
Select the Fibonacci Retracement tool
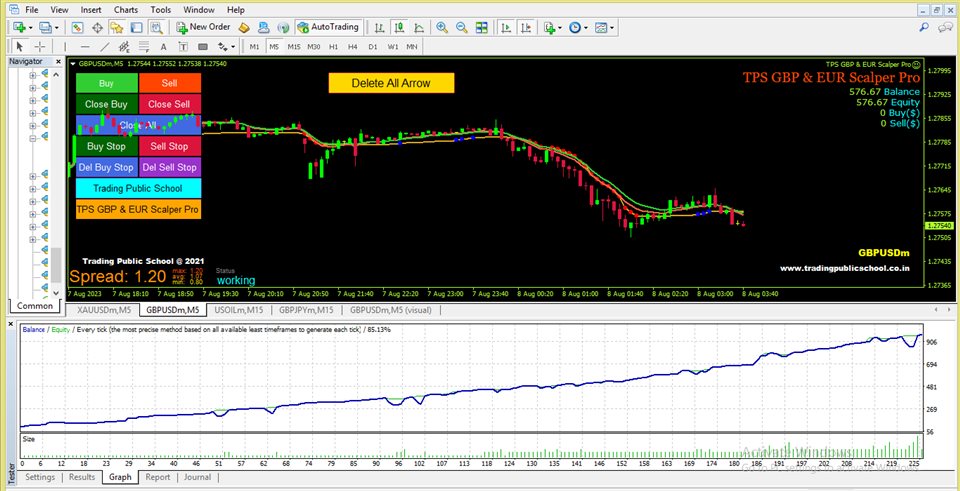point(144,46)
